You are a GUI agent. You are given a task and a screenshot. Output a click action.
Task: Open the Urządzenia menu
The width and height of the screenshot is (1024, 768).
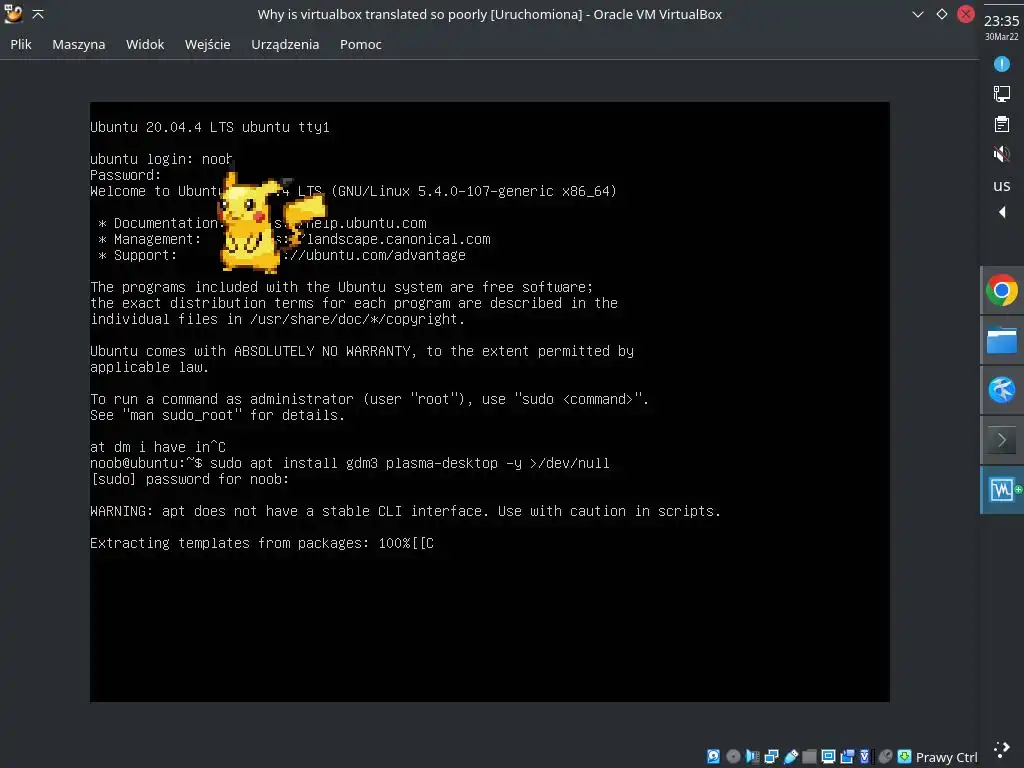coord(285,44)
